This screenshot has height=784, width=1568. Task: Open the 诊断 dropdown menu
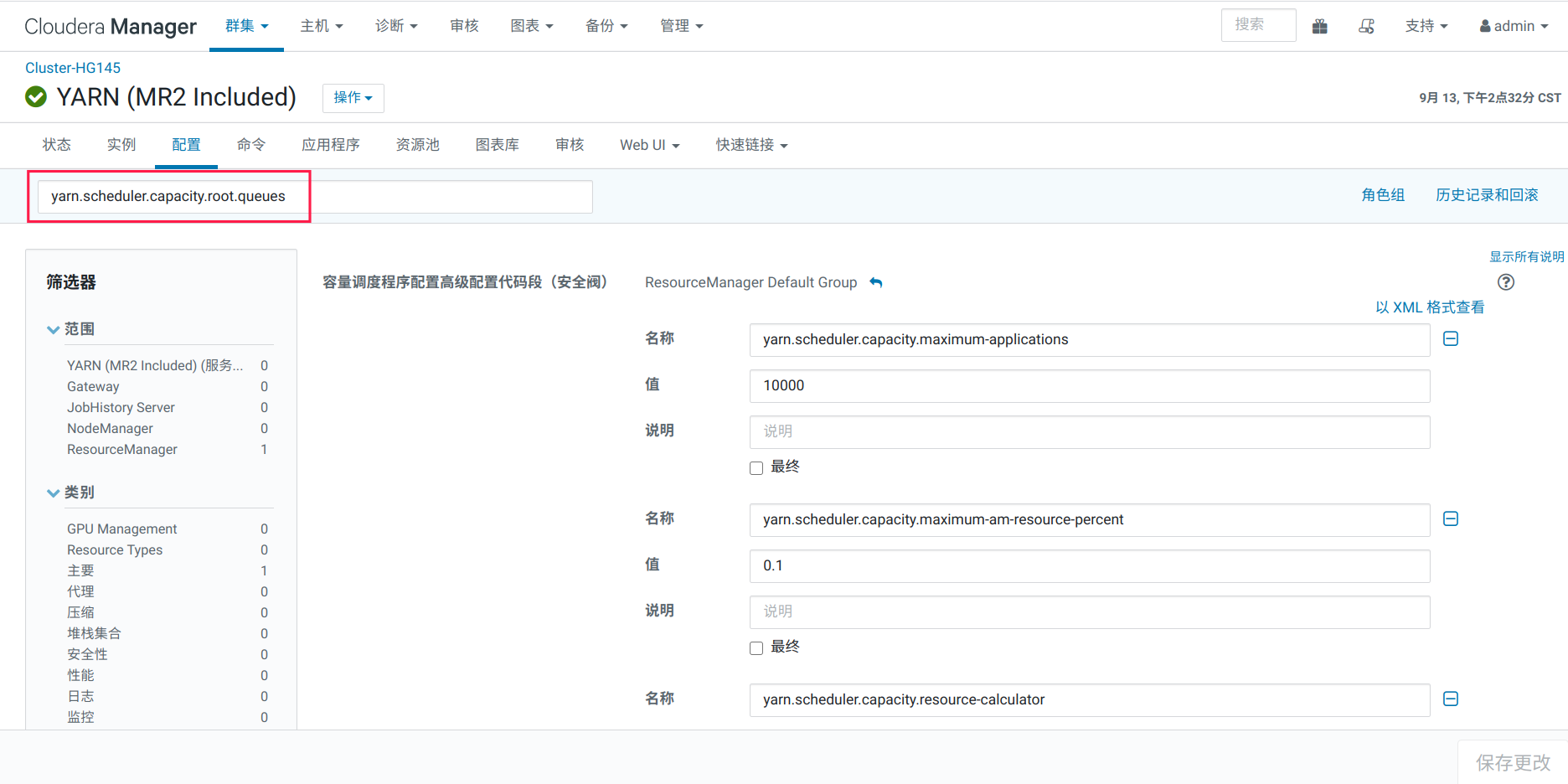[396, 26]
